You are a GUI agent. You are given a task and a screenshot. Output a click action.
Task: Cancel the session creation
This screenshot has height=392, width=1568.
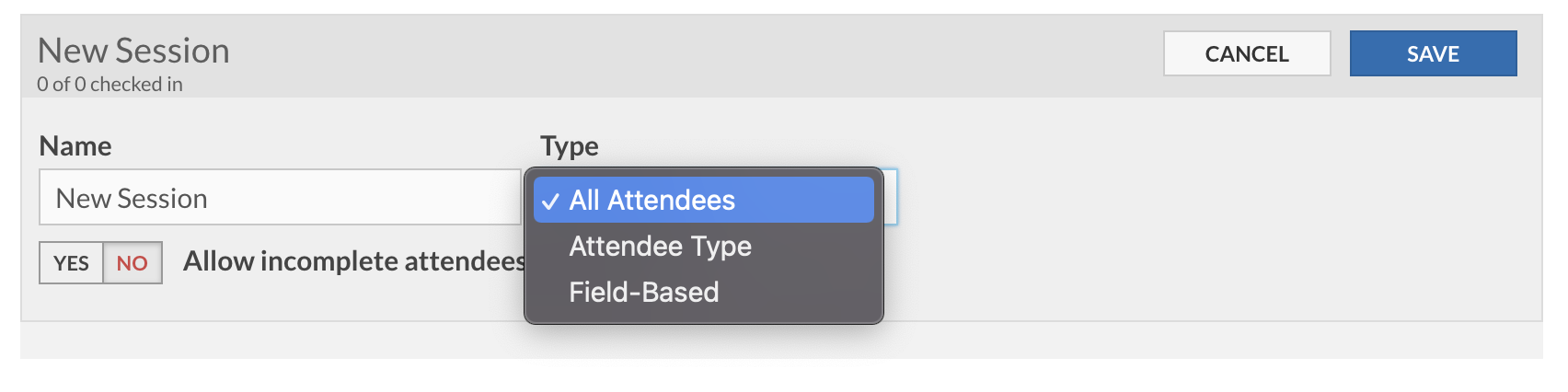point(1247,53)
